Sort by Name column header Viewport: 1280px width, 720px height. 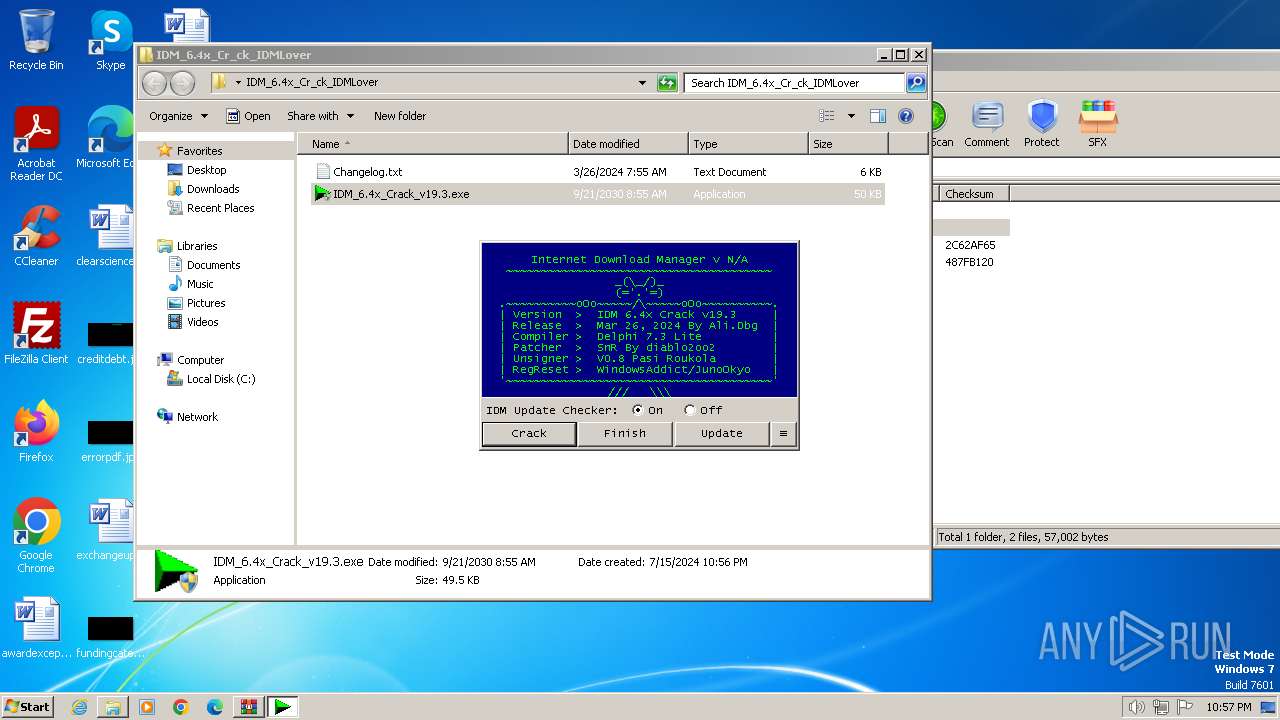pyautogui.click(x=433, y=144)
